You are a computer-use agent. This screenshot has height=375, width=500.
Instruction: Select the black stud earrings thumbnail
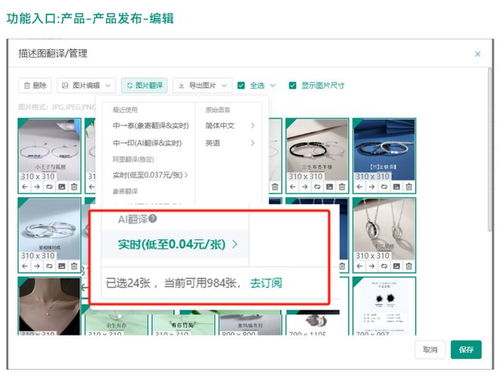pos(384,306)
